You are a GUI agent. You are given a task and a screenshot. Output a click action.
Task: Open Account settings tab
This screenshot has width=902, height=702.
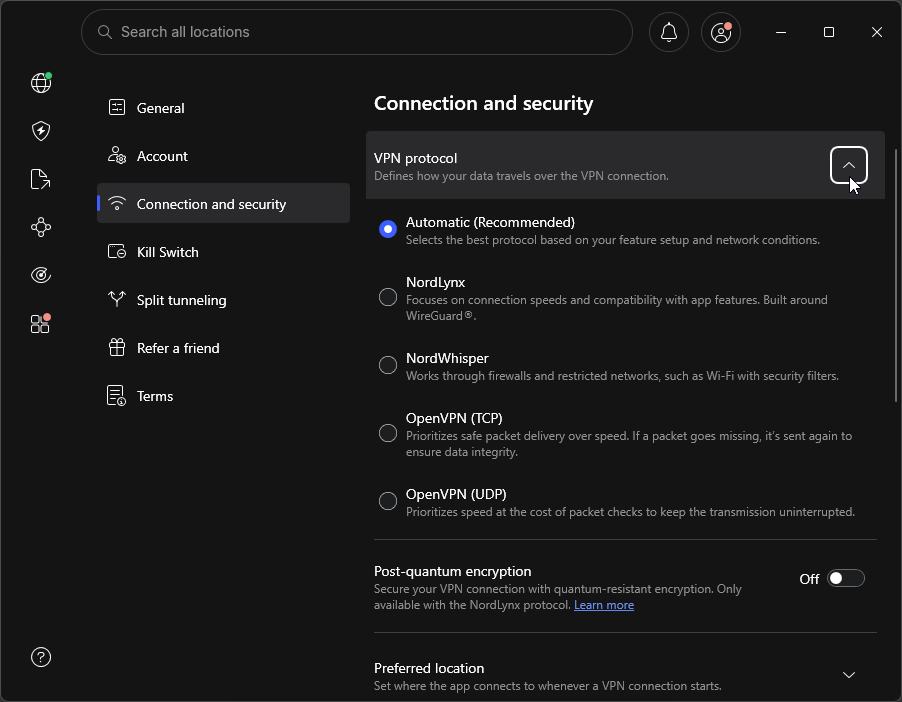[223, 155]
